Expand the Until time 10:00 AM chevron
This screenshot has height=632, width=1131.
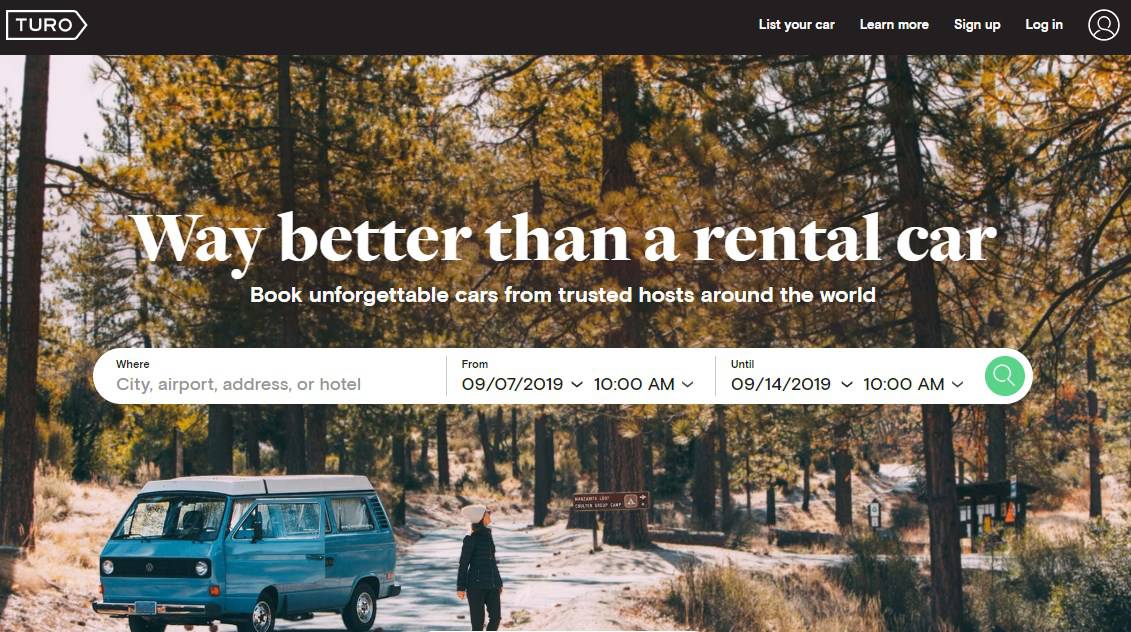[x=957, y=385]
